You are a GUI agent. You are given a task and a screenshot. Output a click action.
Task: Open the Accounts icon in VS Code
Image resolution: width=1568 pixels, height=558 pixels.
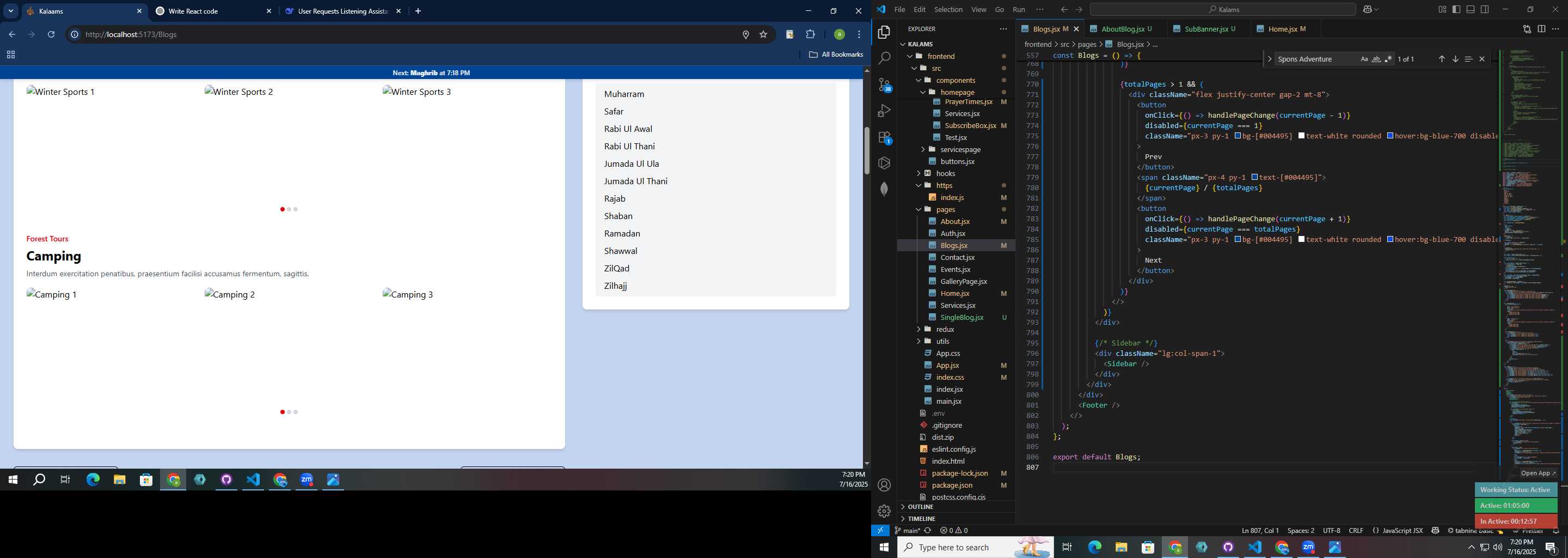(884, 485)
